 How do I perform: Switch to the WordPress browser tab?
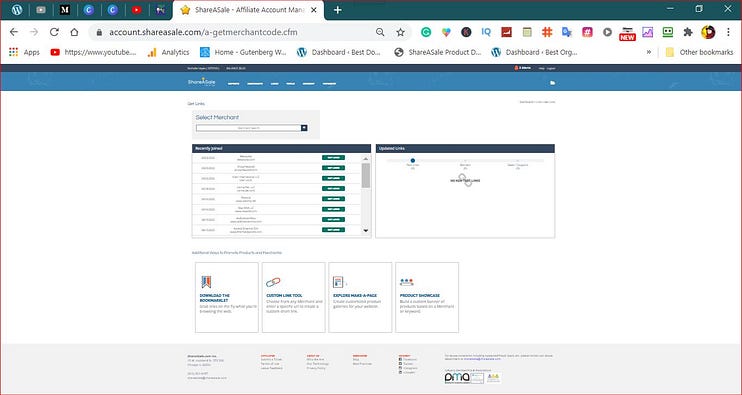(17, 10)
